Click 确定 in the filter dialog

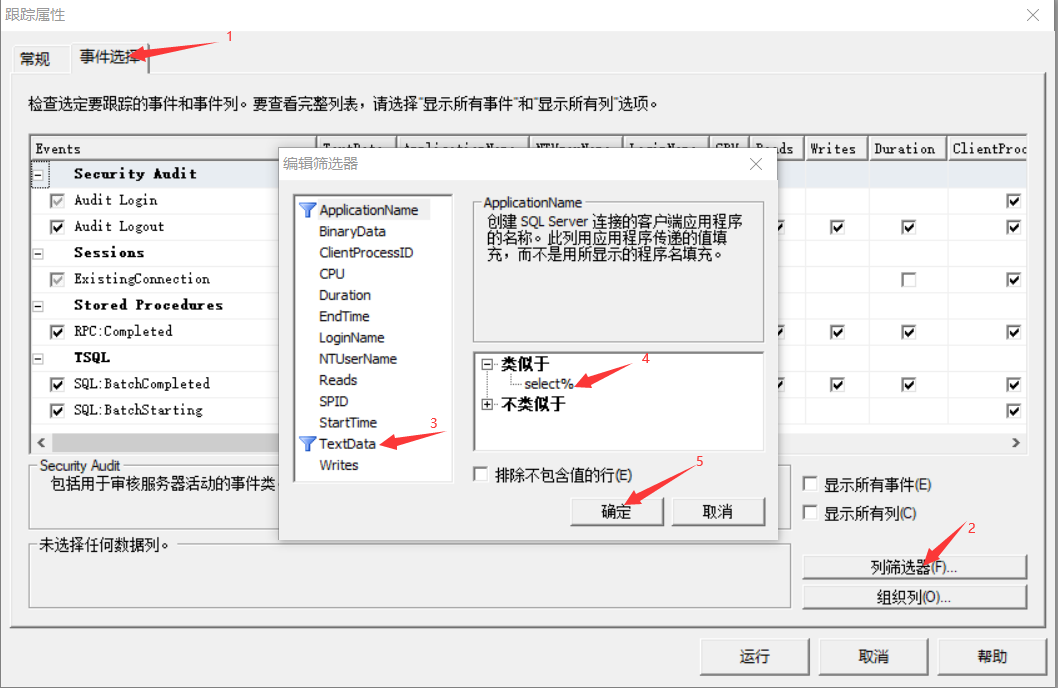click(617, 511)
